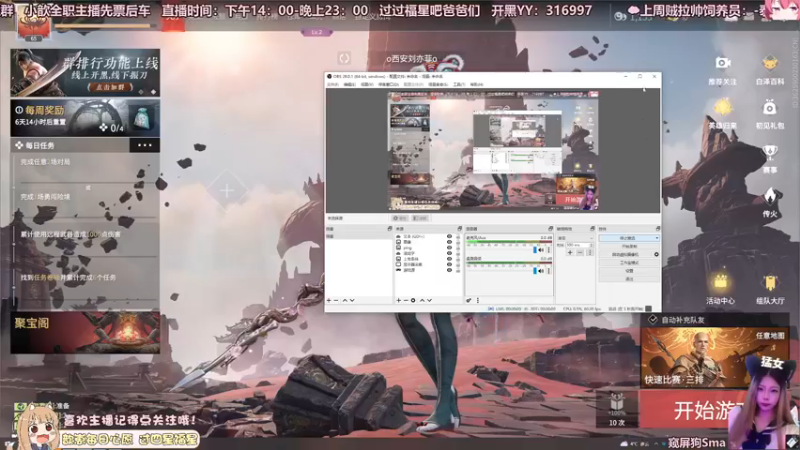Add teammate via plus slot in lobby
The image size is (800, 450).
pyautogui.click(x=227, y=190)
